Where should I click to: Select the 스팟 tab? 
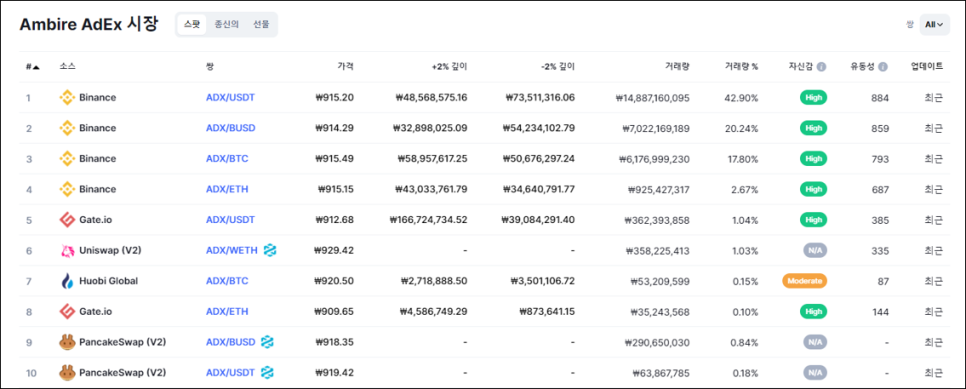point(192,25)
